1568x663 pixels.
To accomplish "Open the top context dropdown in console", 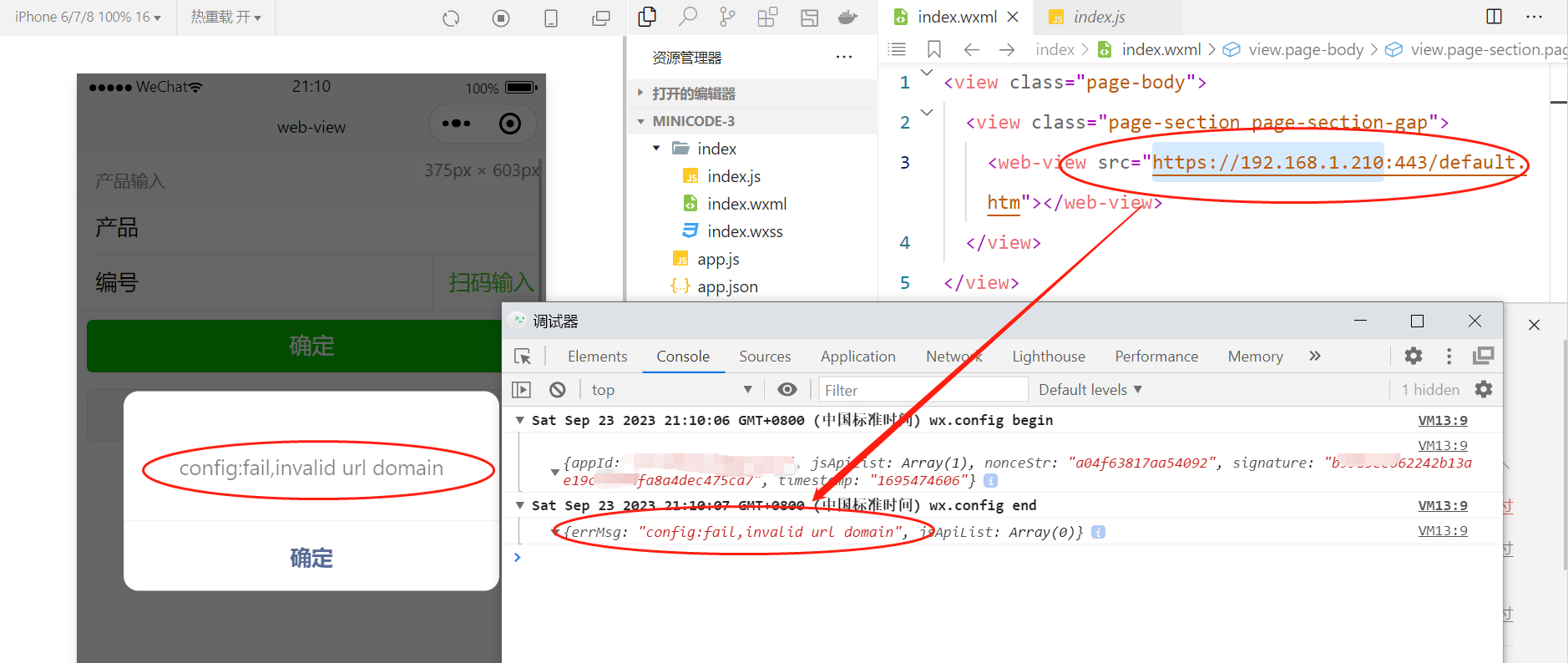I will (671, 390).
